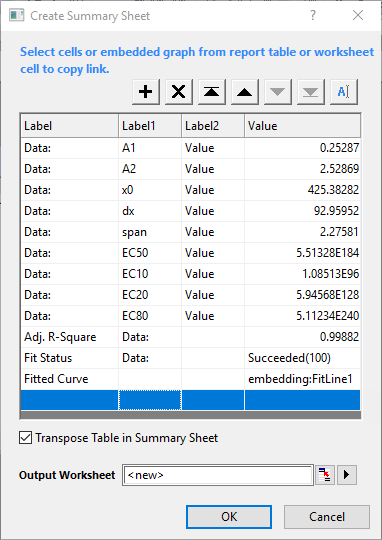
Task: Open the Output Worksheet arrow flyout menu
Action: 347,475
